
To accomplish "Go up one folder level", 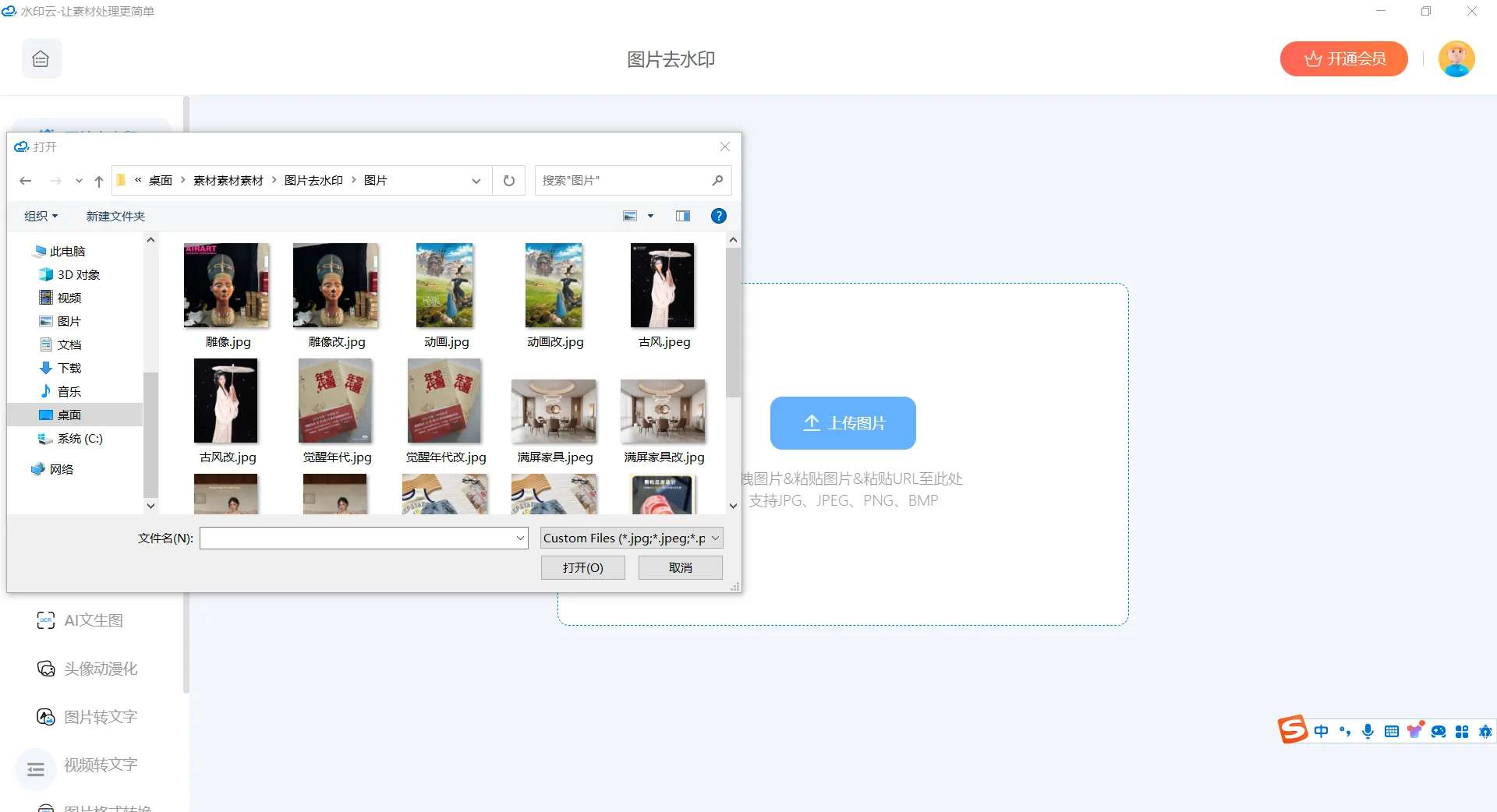I will tap(99, 181).
